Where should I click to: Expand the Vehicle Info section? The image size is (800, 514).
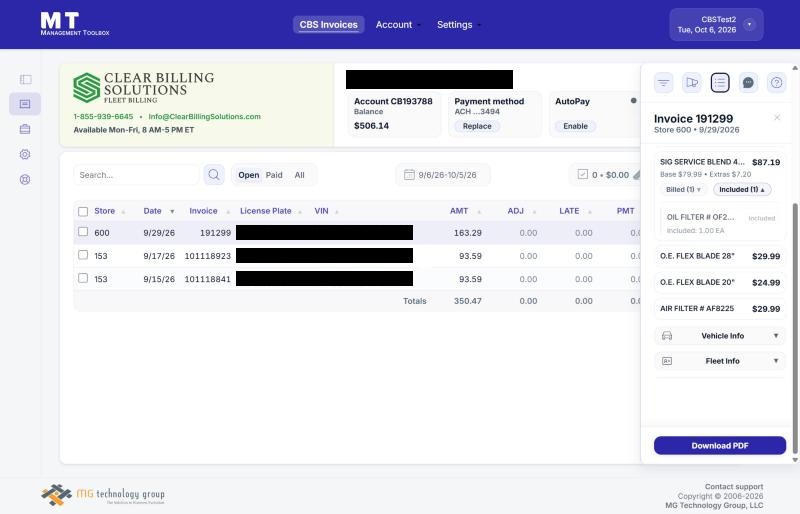click(720, 336)
